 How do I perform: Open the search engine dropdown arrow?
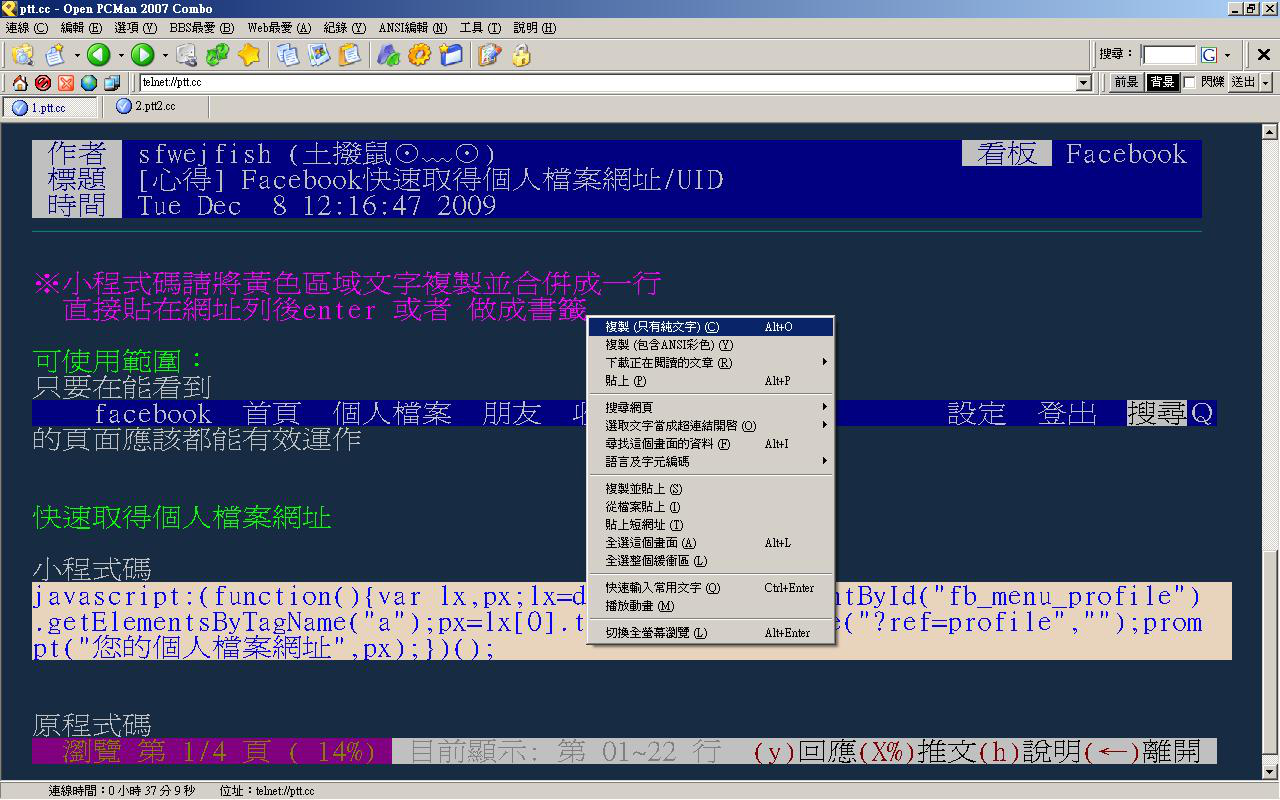tap(1227, 55)
